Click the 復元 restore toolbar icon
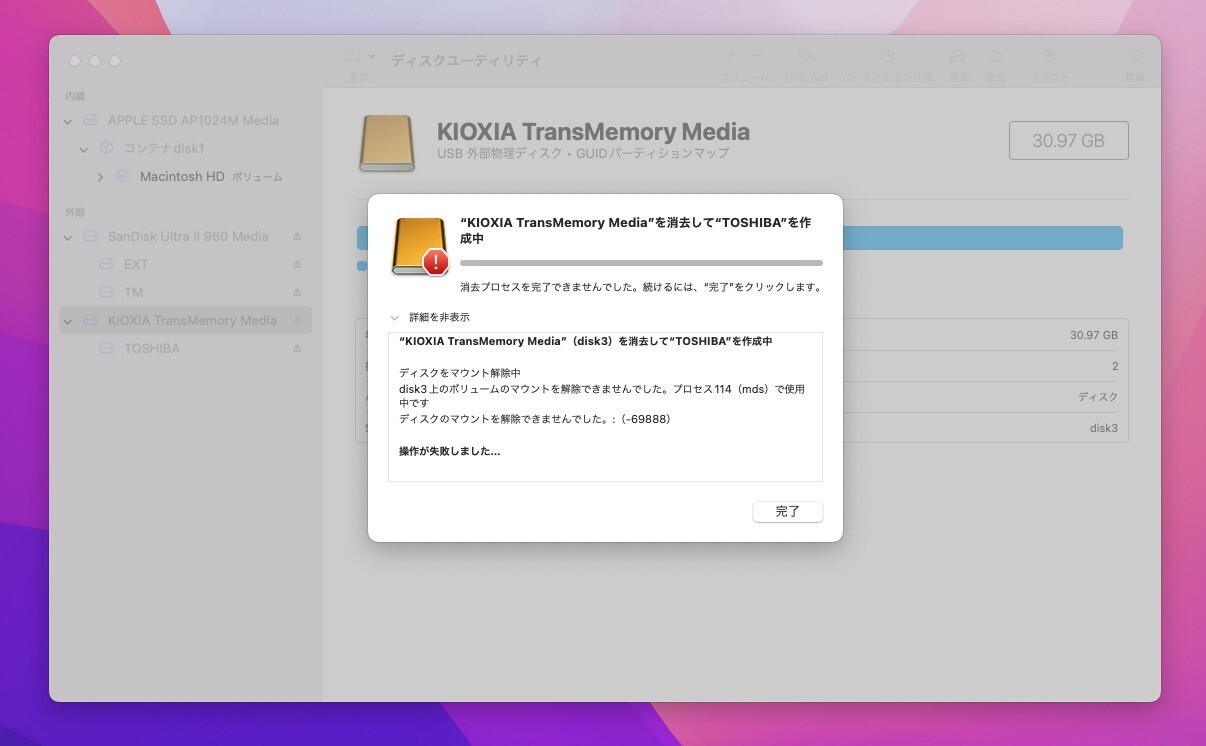The height and width of the screenshot is (746, 1206). (x=996, y=56)
